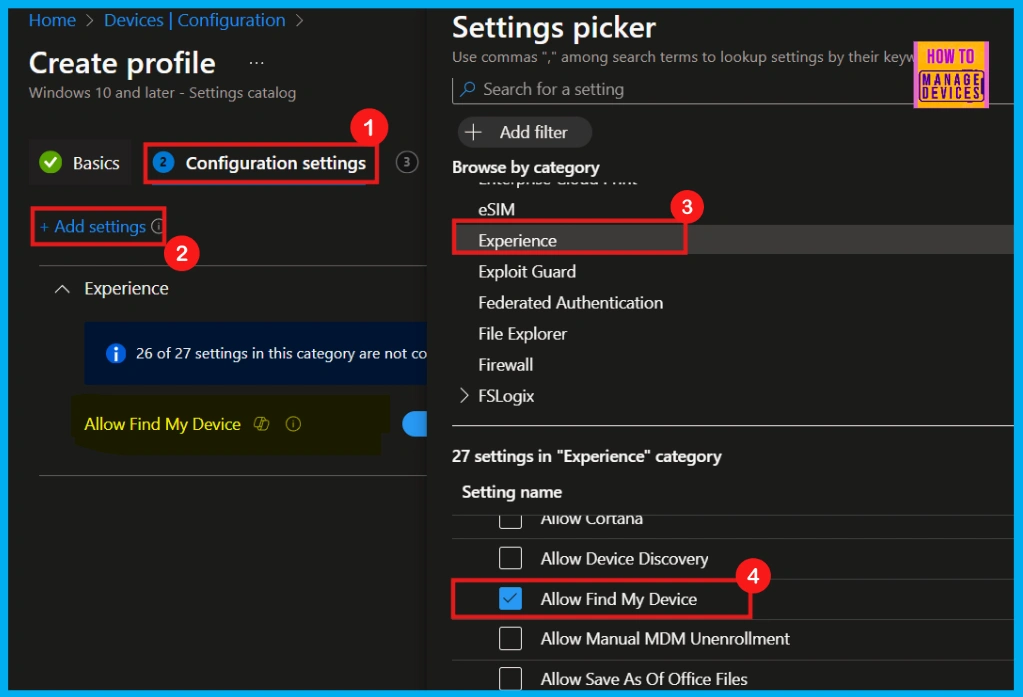Viewport: 1023px width, 697px height.
Task: Open info icon next to Add settings
Action: [x=157, y=226]
